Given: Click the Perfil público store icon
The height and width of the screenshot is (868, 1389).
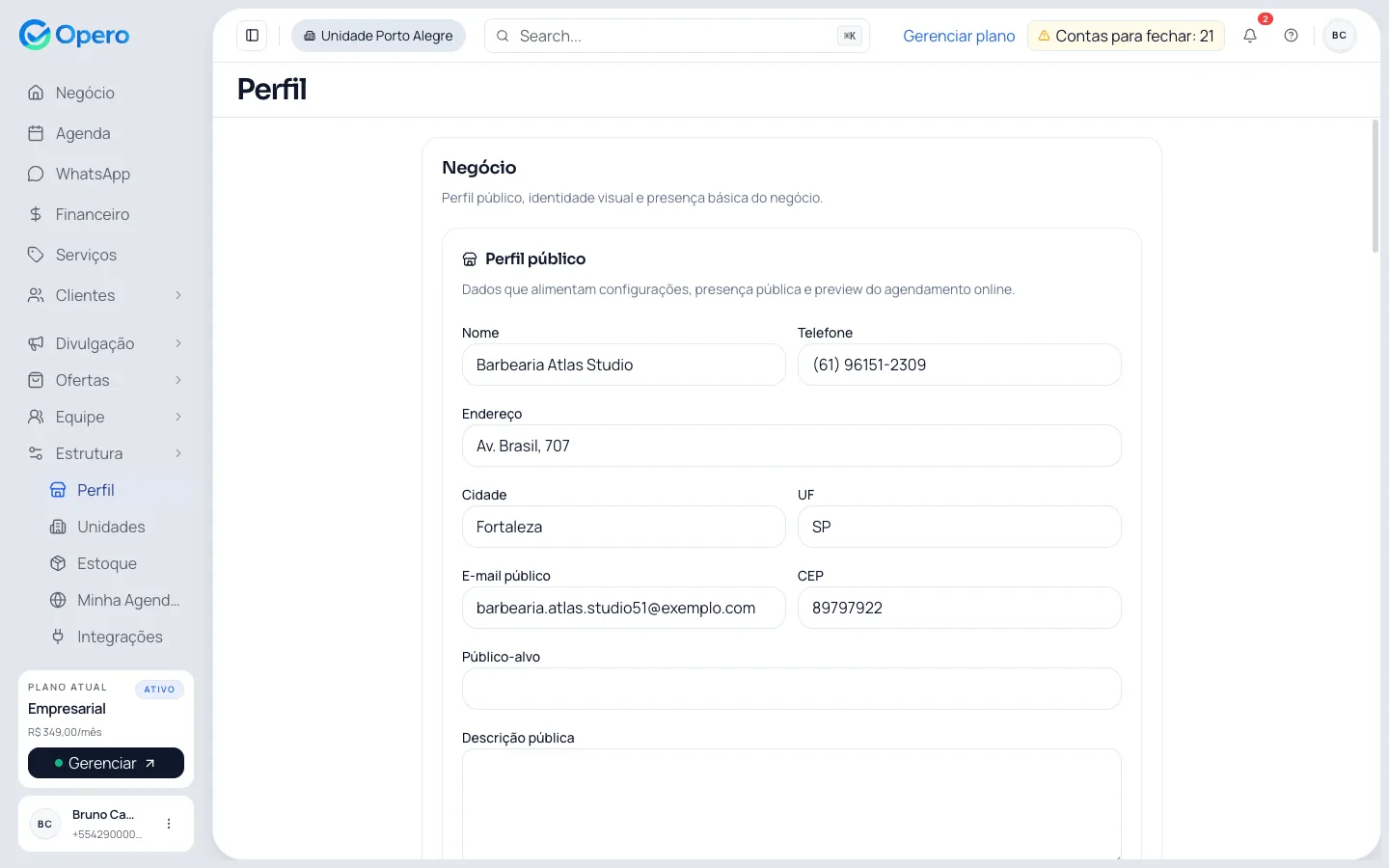Looking at the screenshot, I should (470, 258).
